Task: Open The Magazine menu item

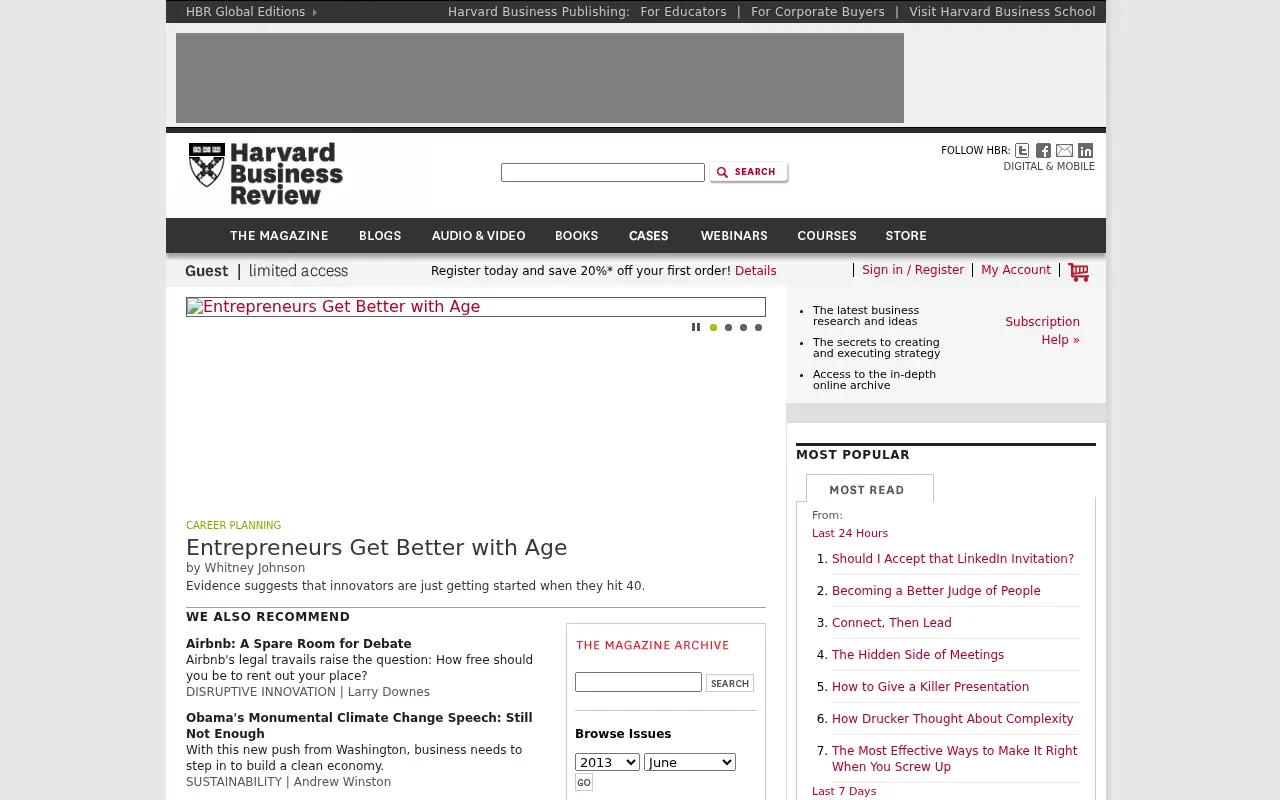Action: 279,236
